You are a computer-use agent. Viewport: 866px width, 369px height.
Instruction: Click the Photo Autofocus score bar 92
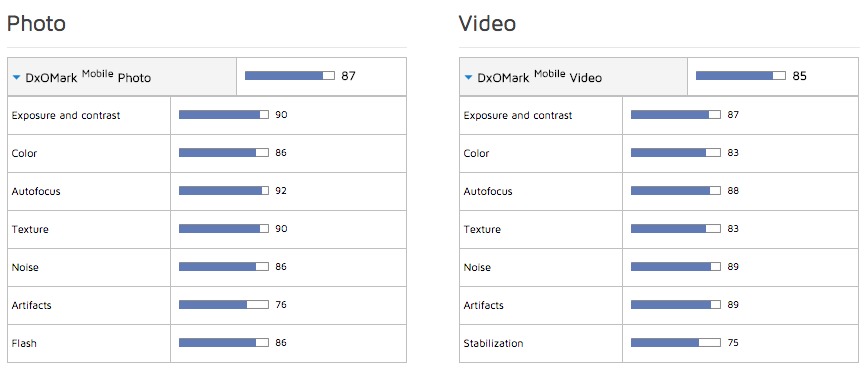224,191
